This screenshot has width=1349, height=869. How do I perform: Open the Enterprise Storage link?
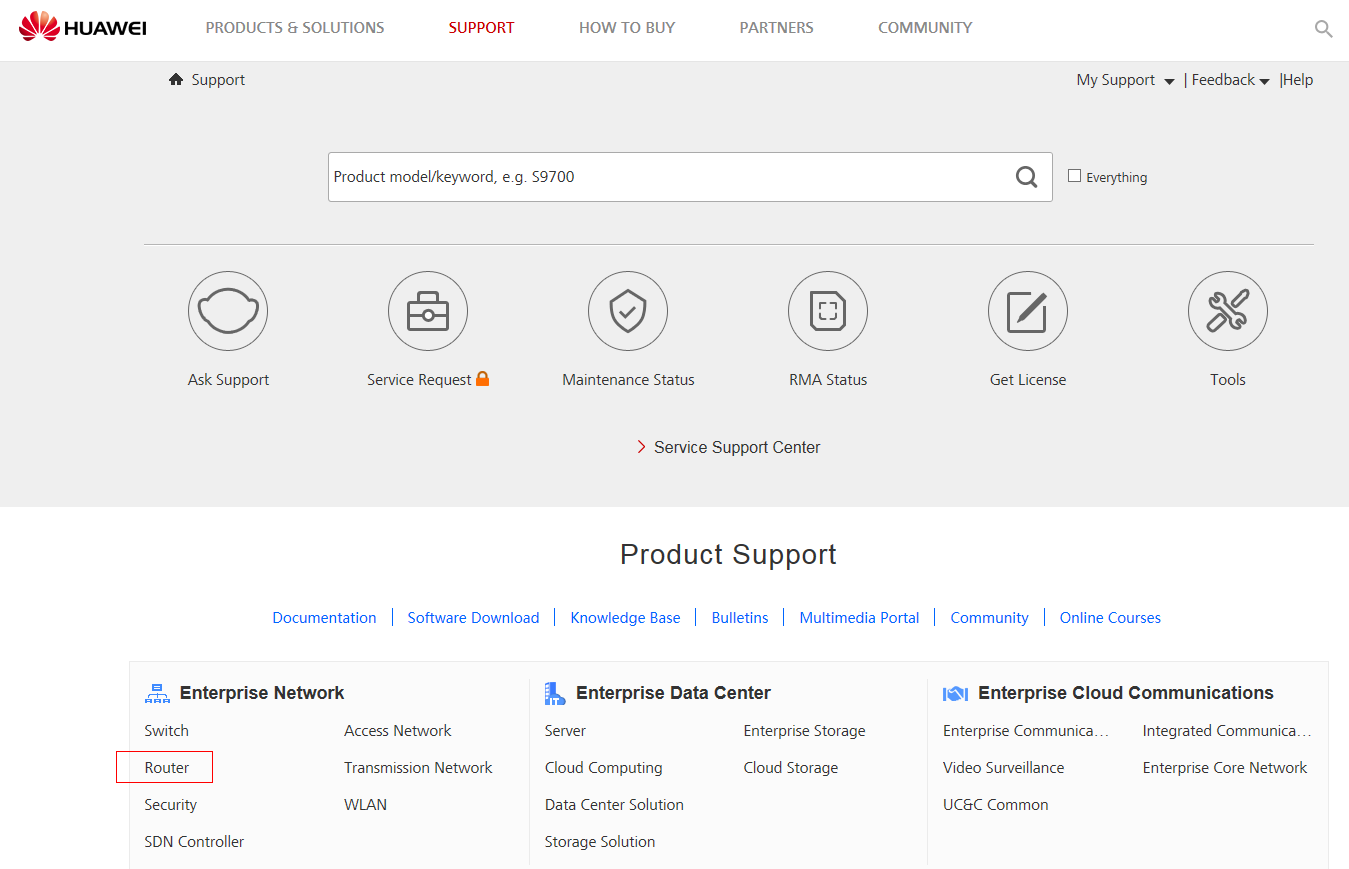804,731
